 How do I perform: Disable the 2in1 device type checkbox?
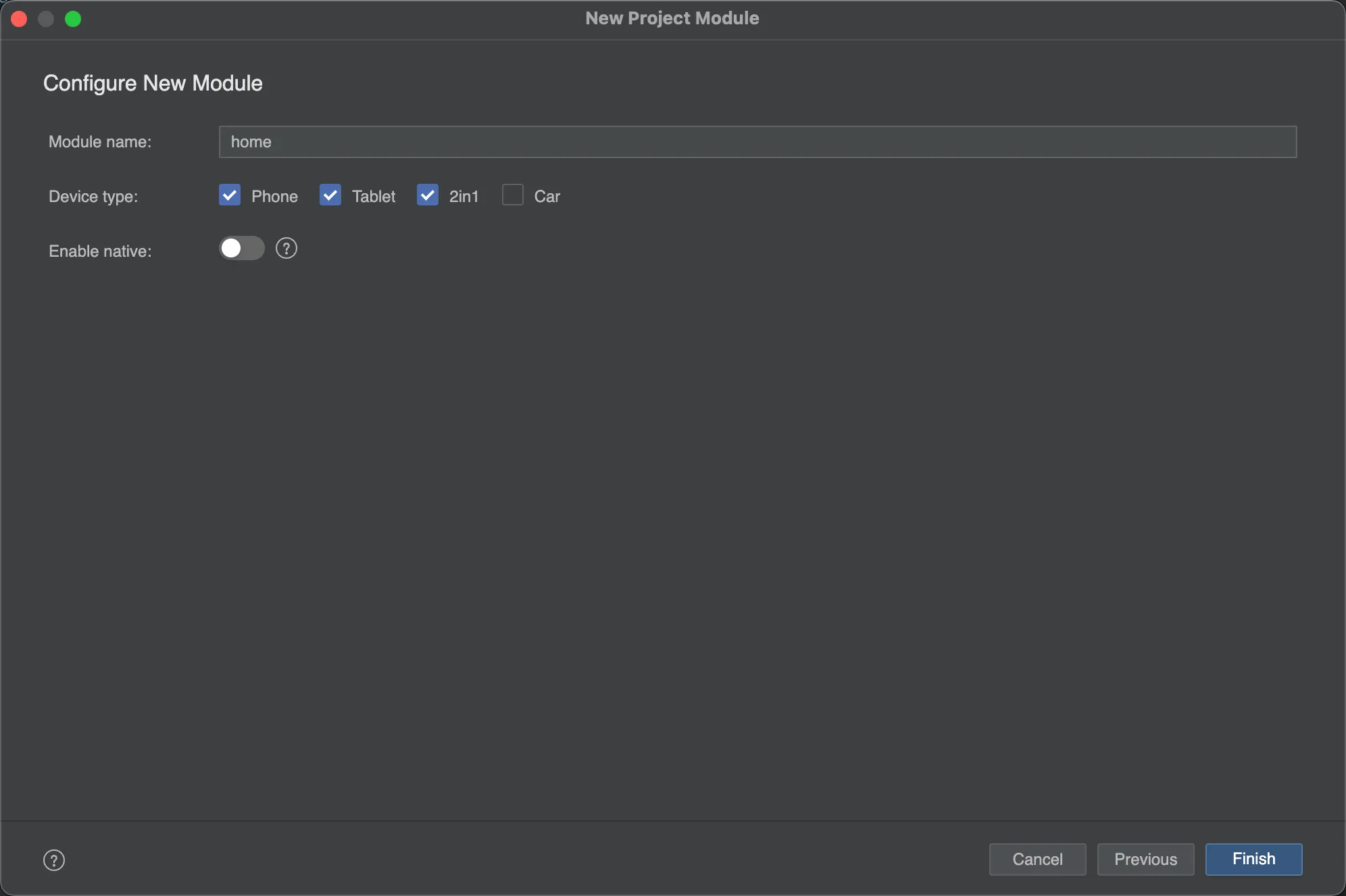pyautogui.click(x=428, y=195)
